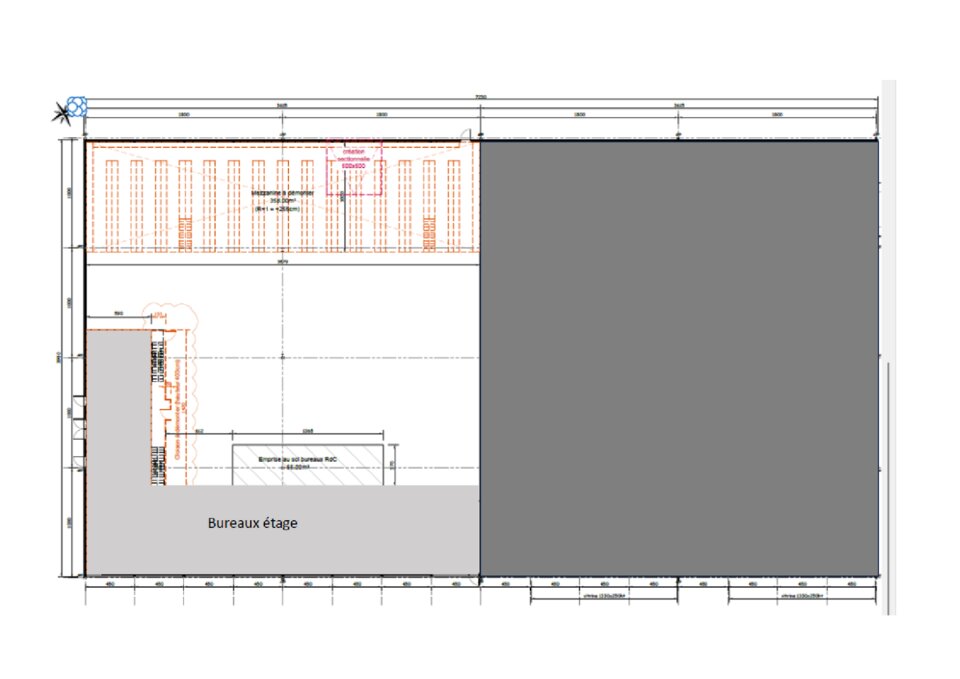Click the "Mezzanine à démonter" text label
Image resolution: width=960 pixels, height=679 pixels.
coord(281,191)
